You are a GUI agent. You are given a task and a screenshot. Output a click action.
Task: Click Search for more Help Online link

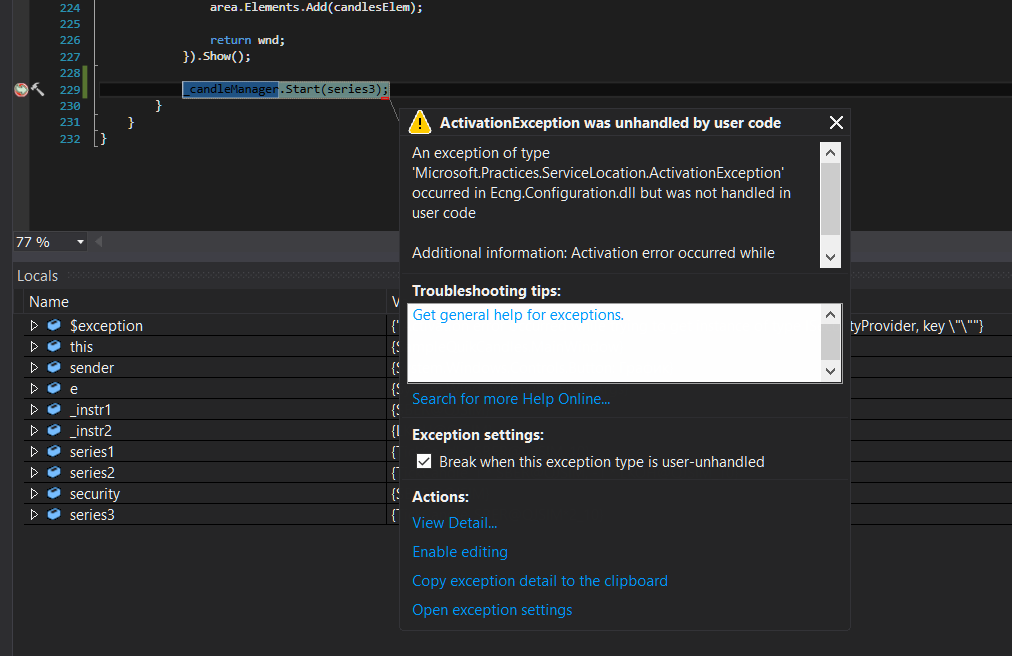pyautogui.click(x=510, y=399)
